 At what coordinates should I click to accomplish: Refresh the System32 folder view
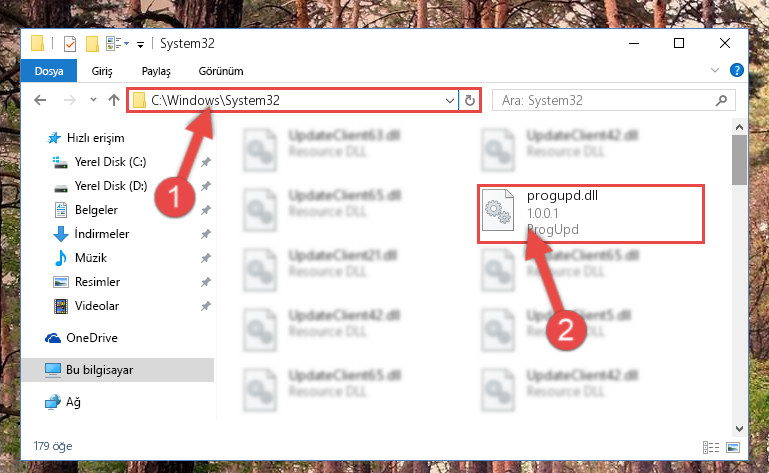pyautogui.click(x=469, y=101)
